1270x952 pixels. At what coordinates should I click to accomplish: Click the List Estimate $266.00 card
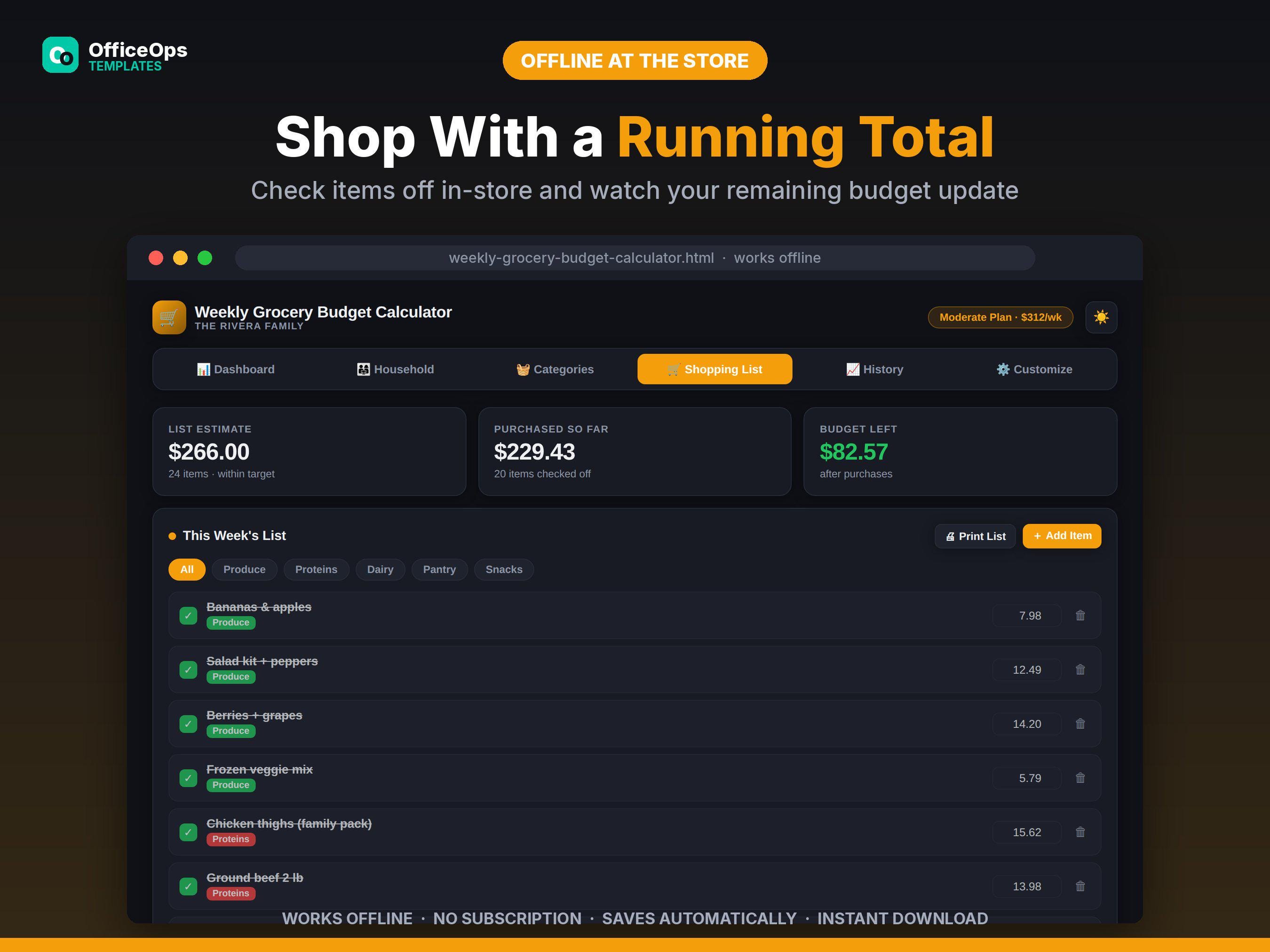coord(309,452)
